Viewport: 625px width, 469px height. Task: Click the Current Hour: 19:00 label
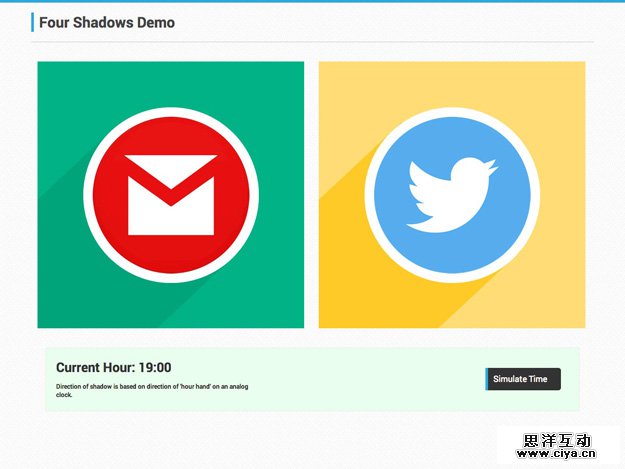(x=113, y=368)
